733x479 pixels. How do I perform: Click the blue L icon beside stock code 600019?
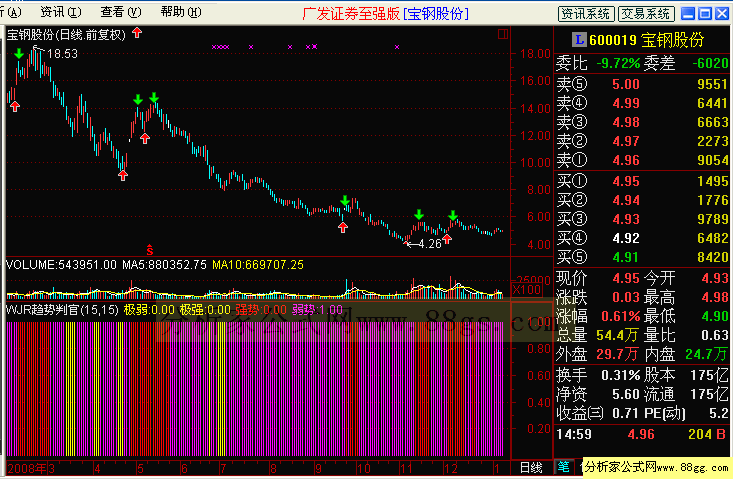[x=579, y=40]
